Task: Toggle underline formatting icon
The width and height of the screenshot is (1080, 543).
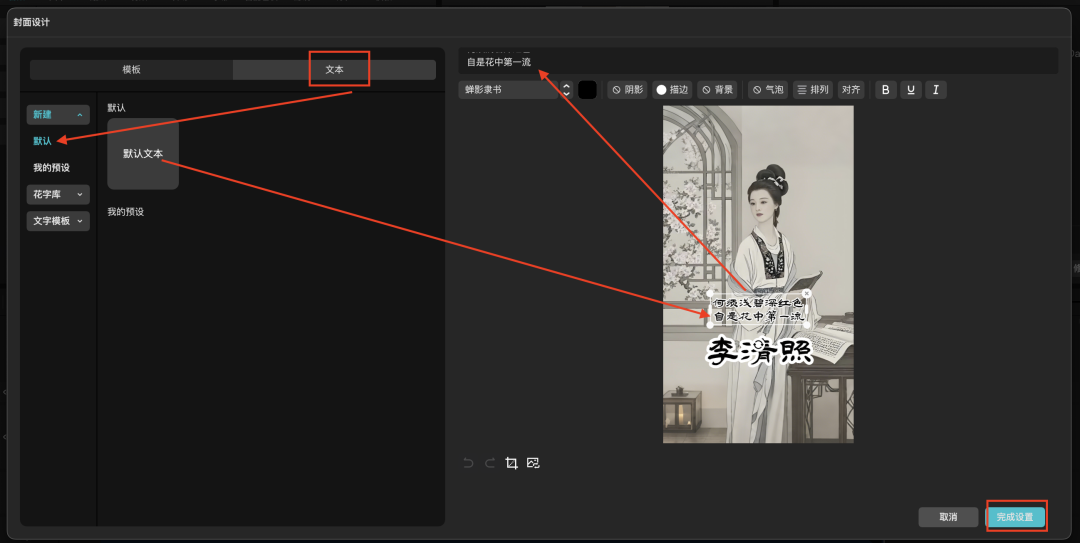Action: click(911, 90)
